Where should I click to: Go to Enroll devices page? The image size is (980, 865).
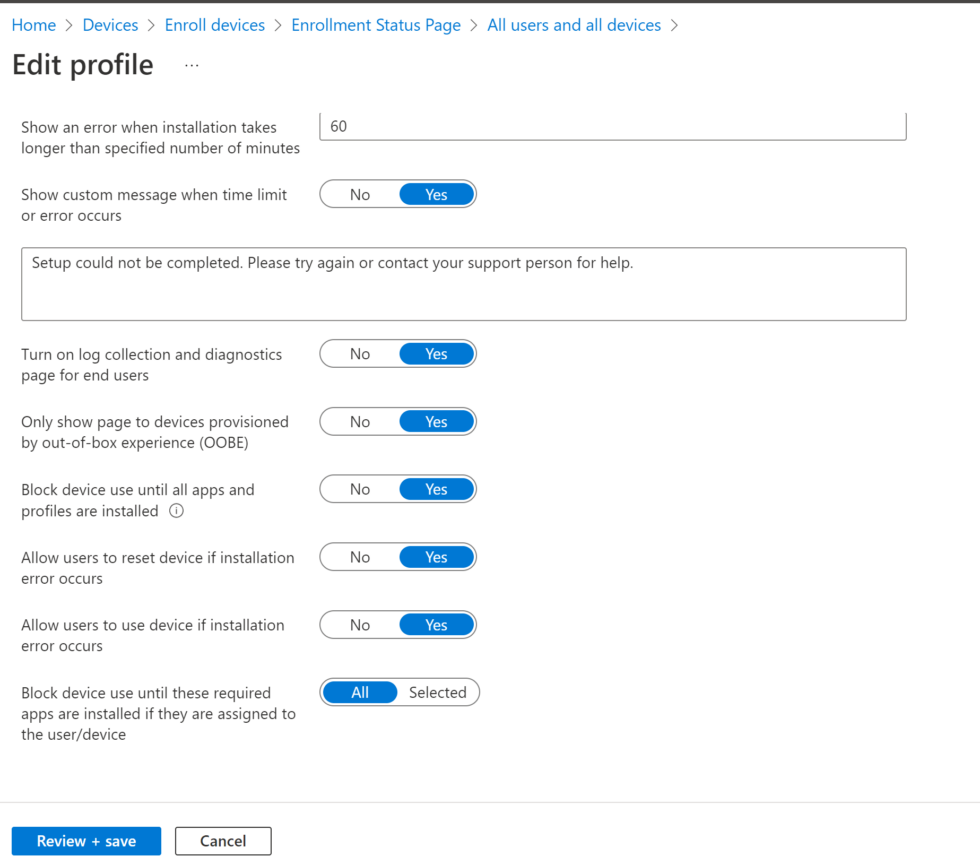point(214,24)
